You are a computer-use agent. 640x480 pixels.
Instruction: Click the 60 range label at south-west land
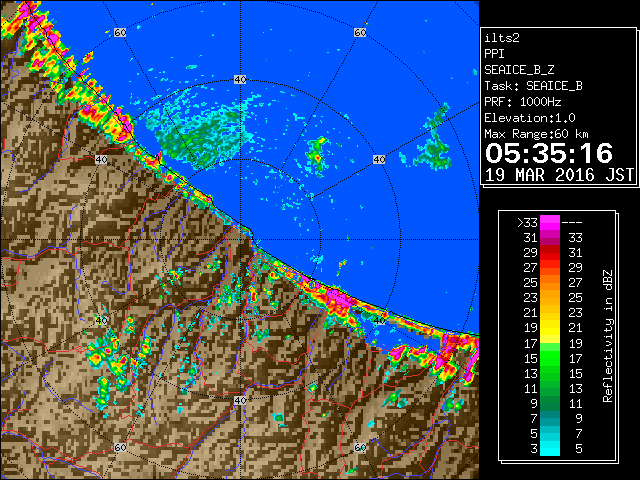[x=120, y=448]
